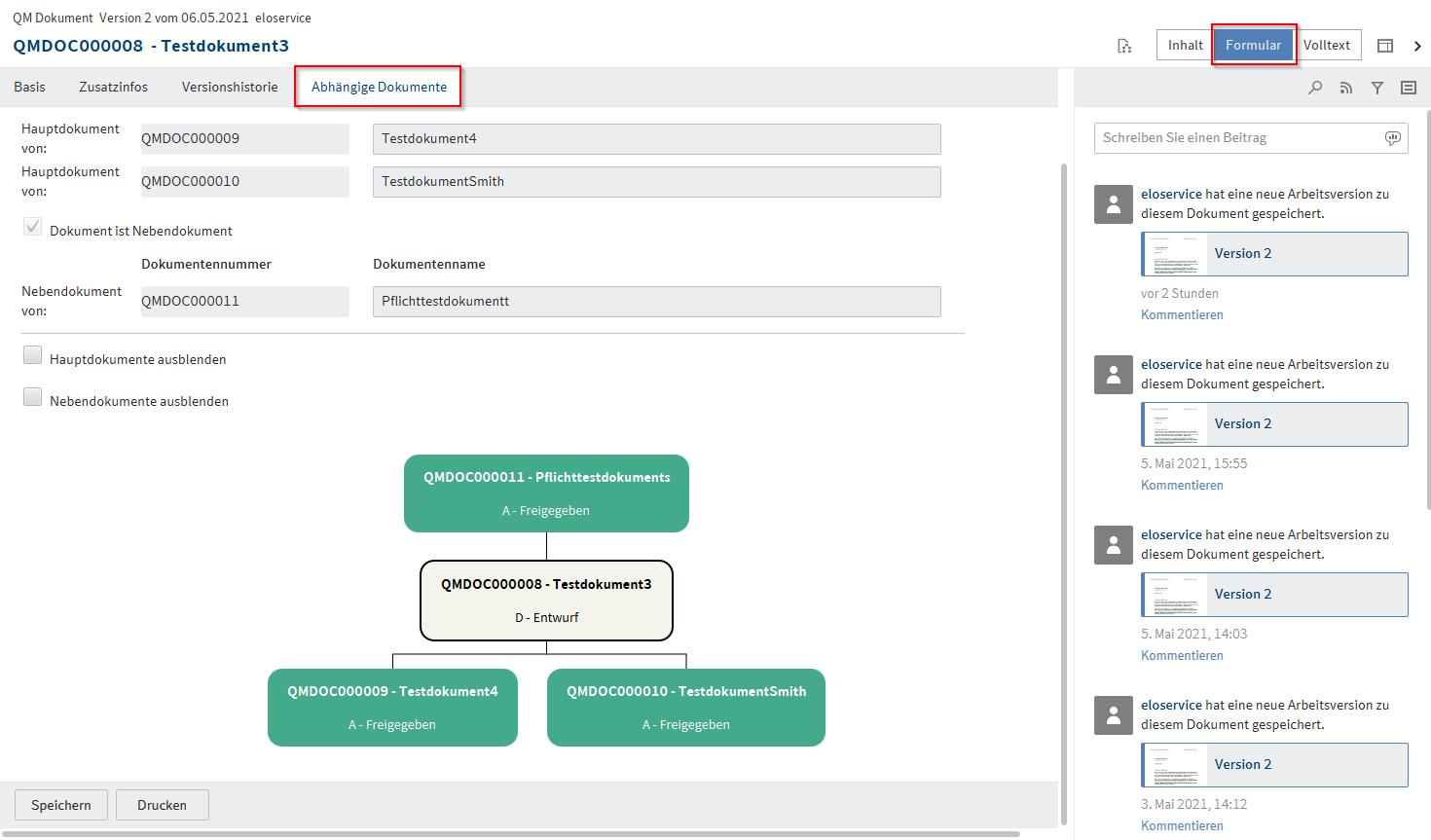Toggle the layout panel icon next to Volltext
Image resolution: width=1431 pixels, height=840 pixels.
click(1385, 46)
